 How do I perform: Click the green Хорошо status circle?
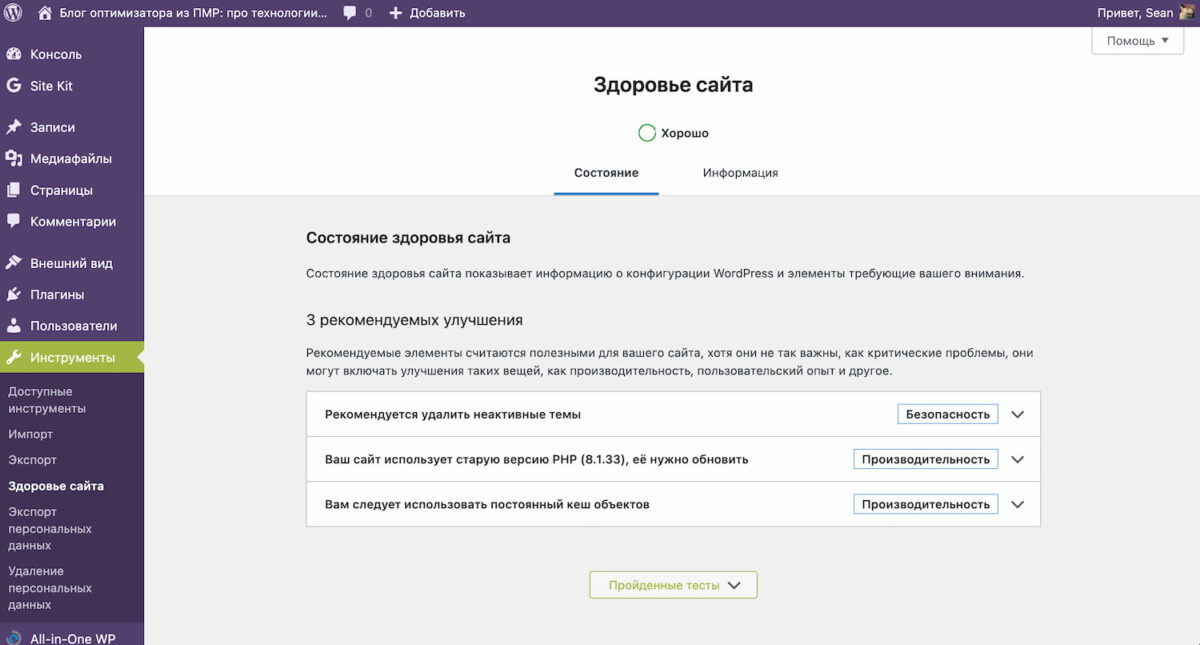(x=647, y=133)
